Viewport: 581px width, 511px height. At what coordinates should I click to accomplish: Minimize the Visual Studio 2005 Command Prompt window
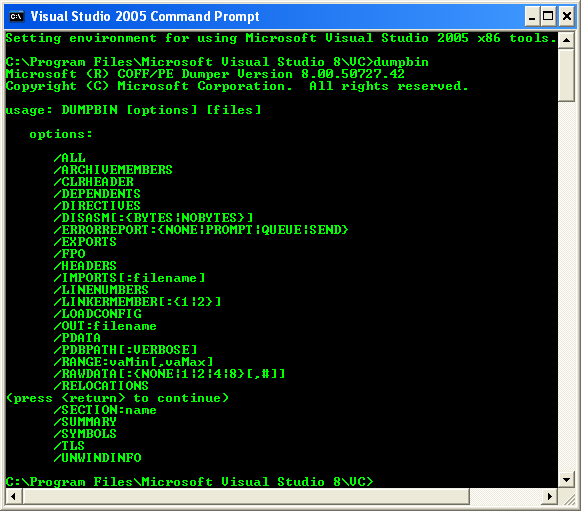coord(532,17)
